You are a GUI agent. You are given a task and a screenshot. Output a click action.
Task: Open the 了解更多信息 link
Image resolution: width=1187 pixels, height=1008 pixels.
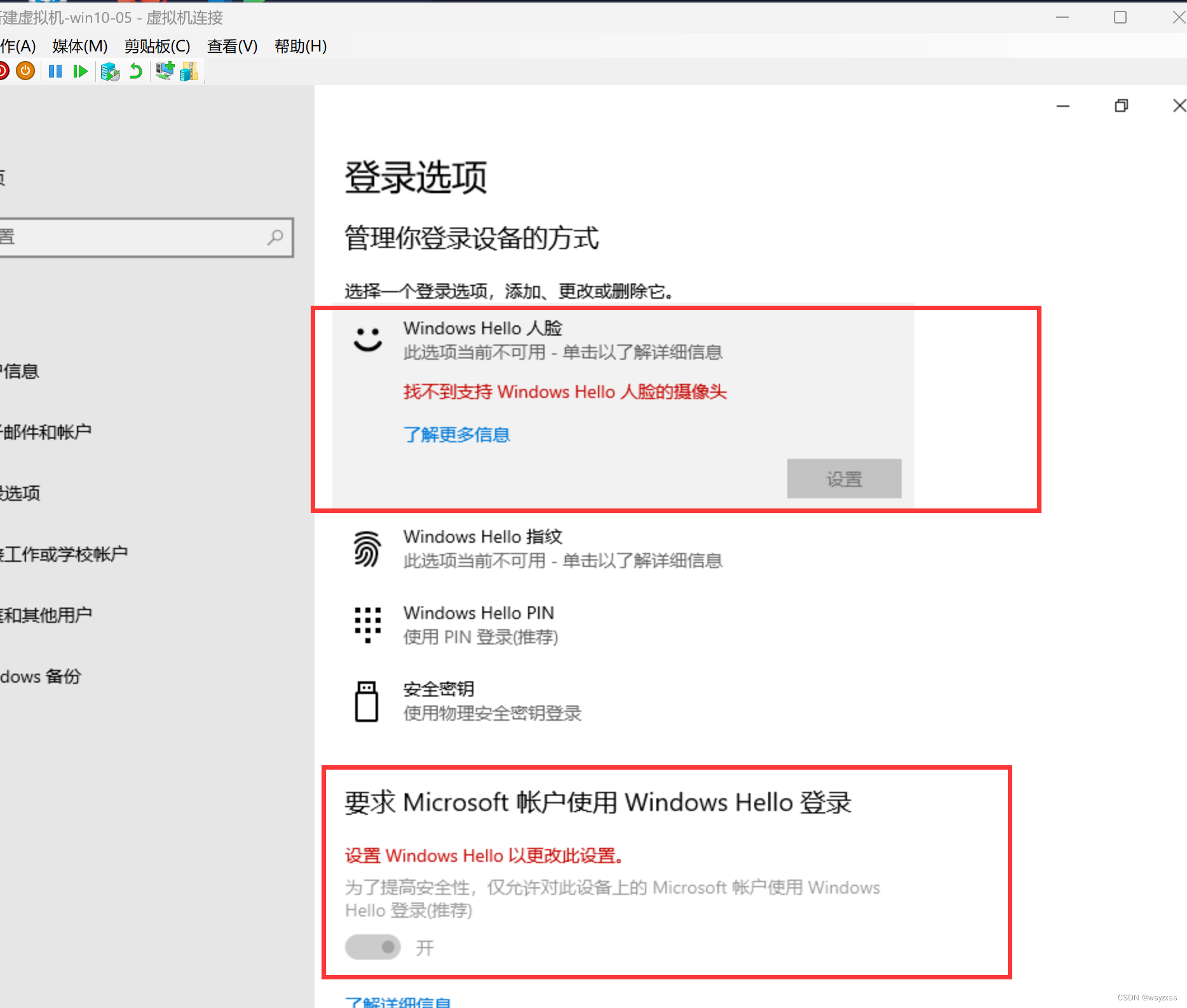pyautogui.click(x=457, y=435)
